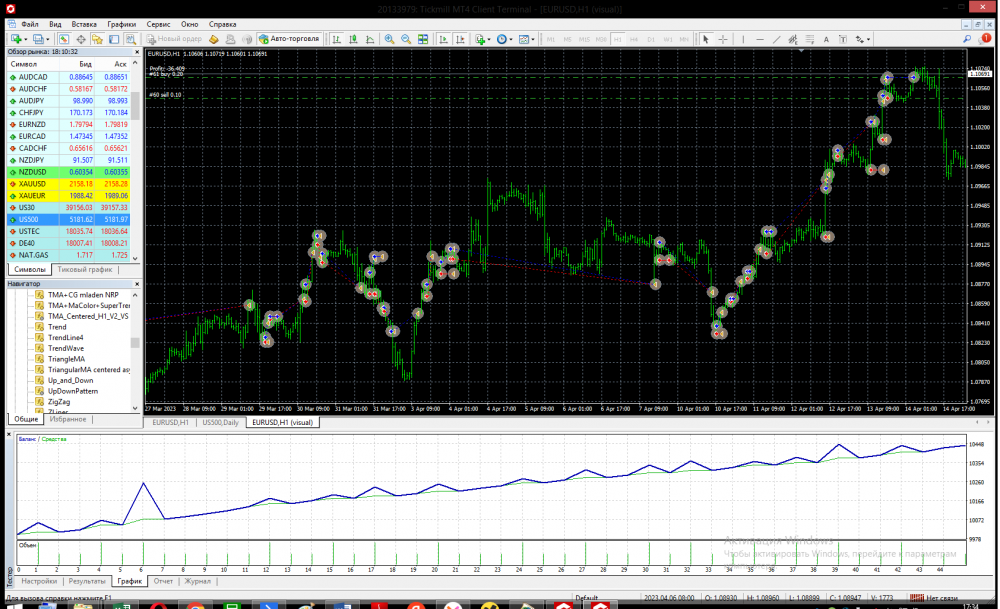Image resolution: width=1000 pixels, height=609 pixels.
Task: Tile chart windows using the toolbar icon
Action: (x=423, y=39)
